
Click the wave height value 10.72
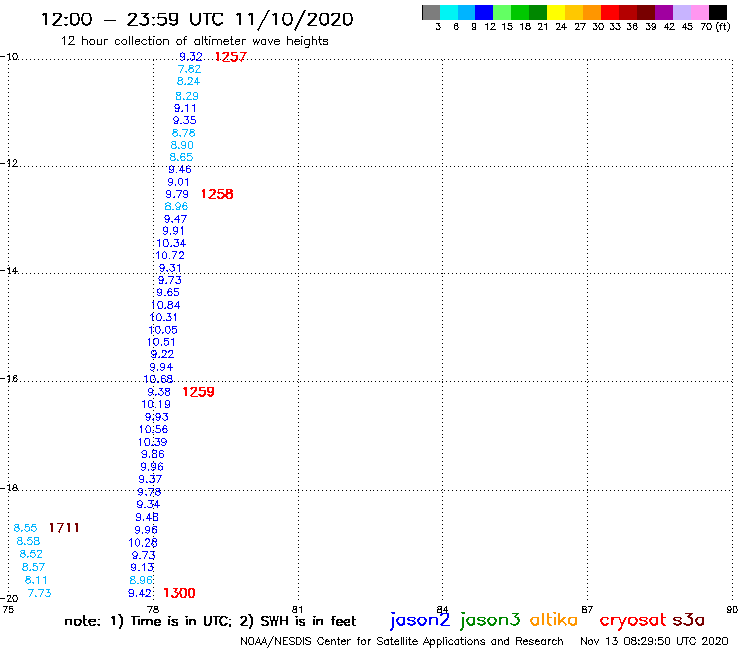170,255
